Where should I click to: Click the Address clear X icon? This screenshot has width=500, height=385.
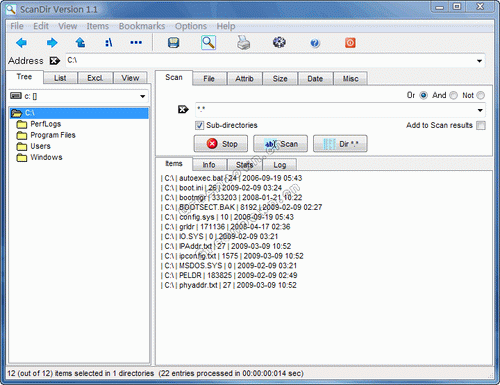point(55,61)
